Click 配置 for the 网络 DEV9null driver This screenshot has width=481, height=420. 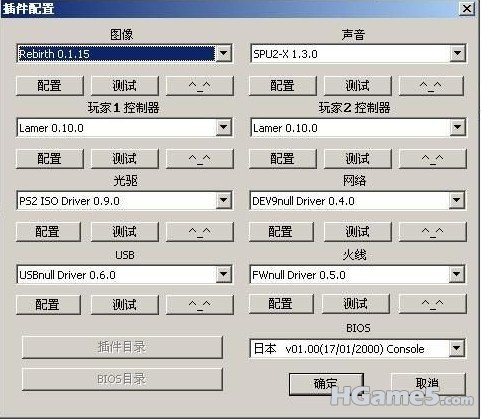coord(281,232)
